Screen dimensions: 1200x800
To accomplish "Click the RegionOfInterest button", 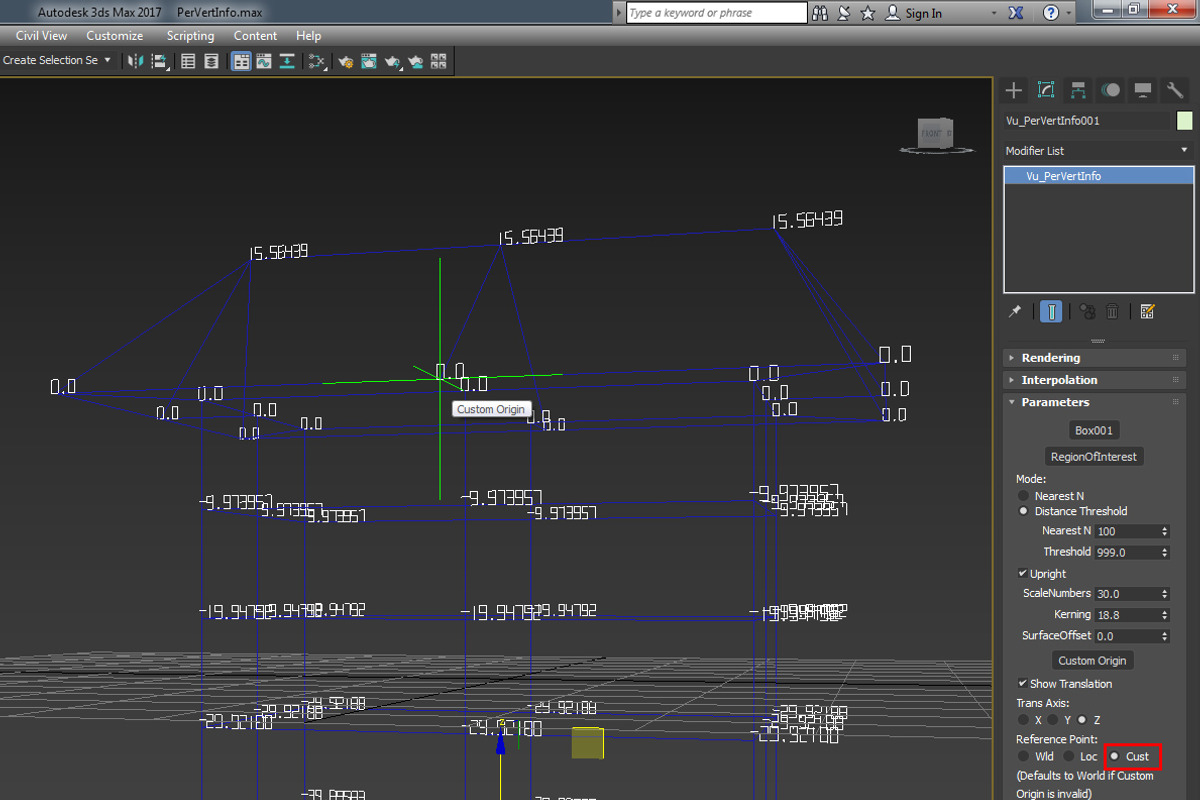I will [x=1095, y=457].
